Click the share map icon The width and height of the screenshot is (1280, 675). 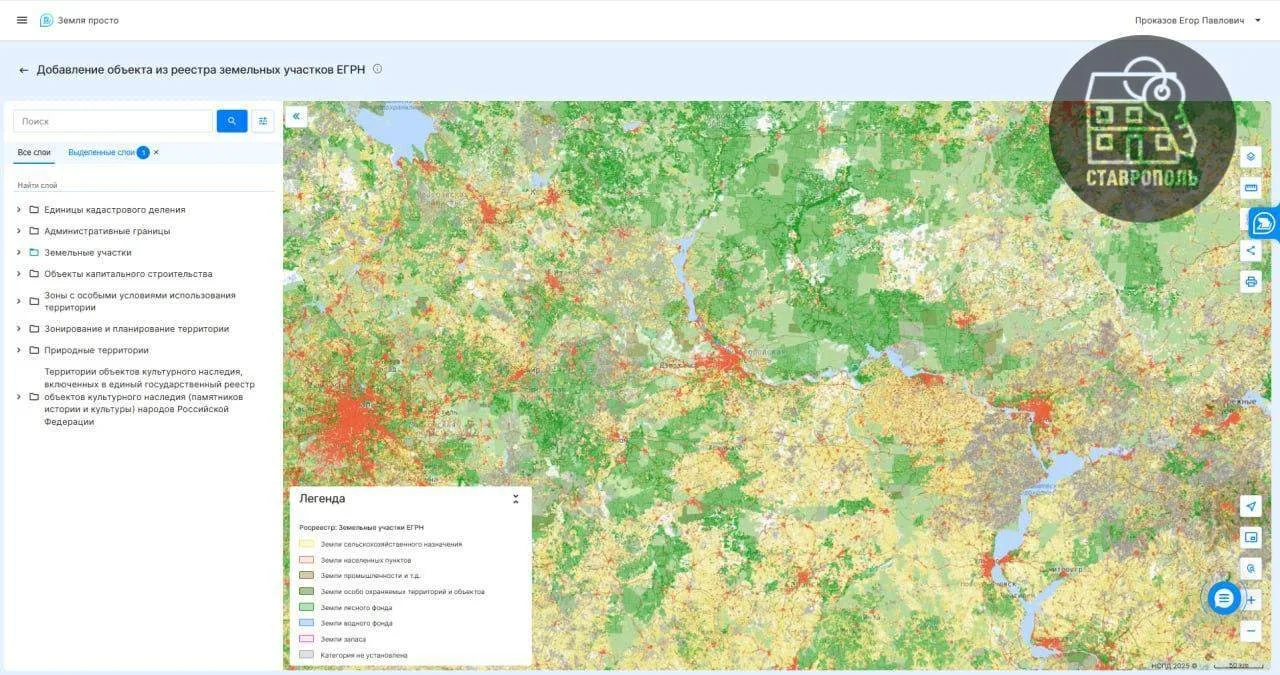[1250, 250]
